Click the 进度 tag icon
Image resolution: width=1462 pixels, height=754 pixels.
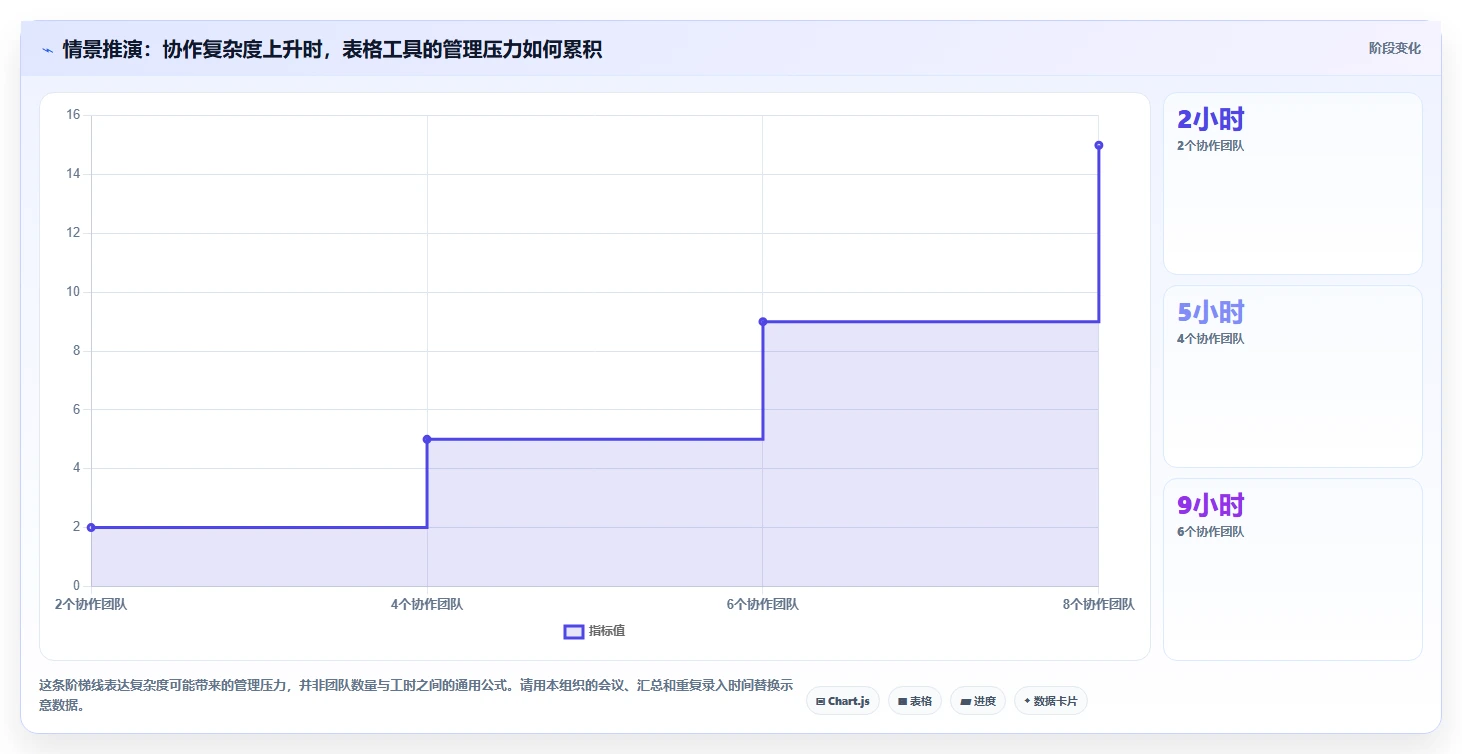[x=965, y=701]
